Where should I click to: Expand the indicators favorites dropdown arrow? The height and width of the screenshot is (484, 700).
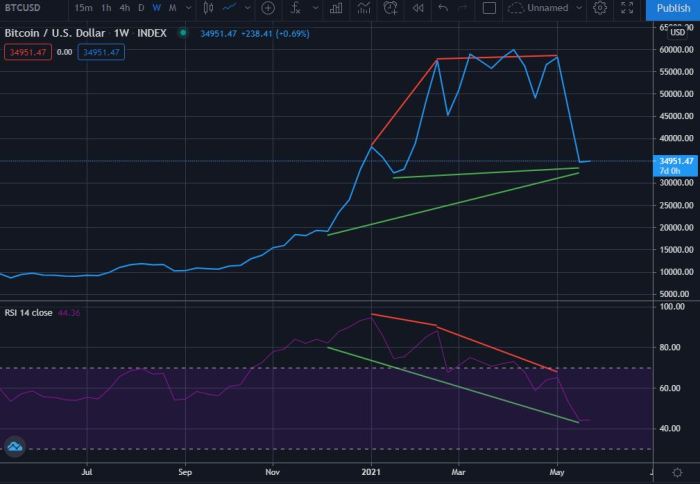(x=316, y=8)
